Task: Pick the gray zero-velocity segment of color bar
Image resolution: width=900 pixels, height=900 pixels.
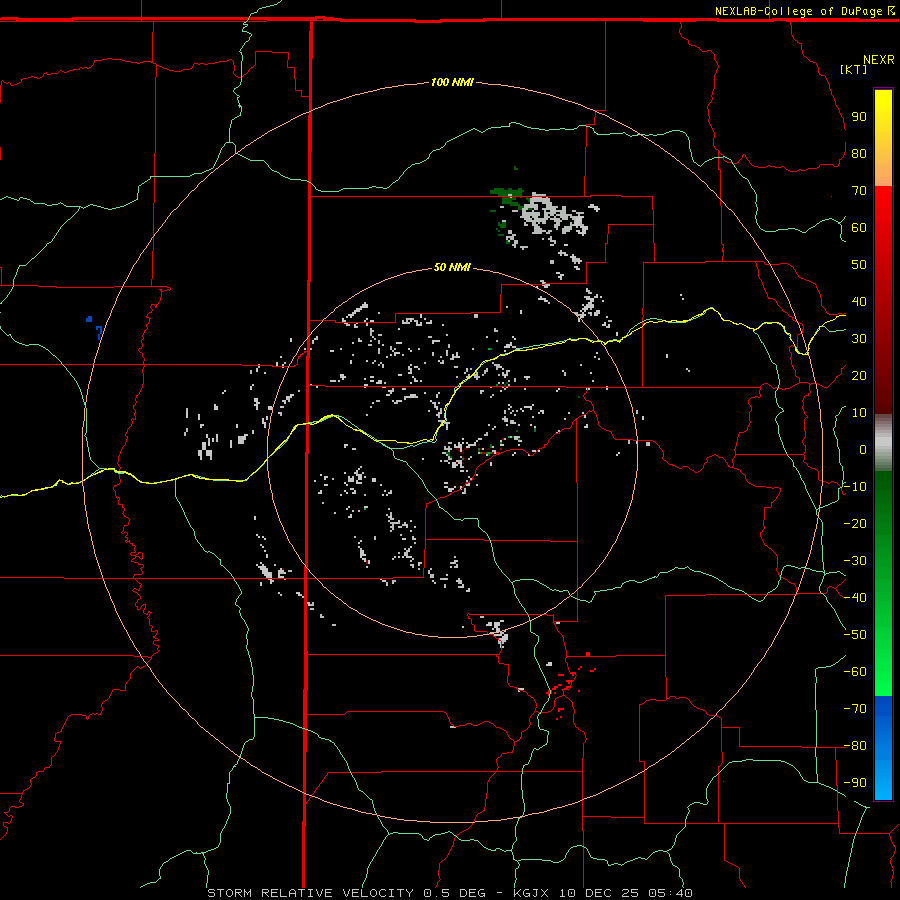Action: click(883, 443)
